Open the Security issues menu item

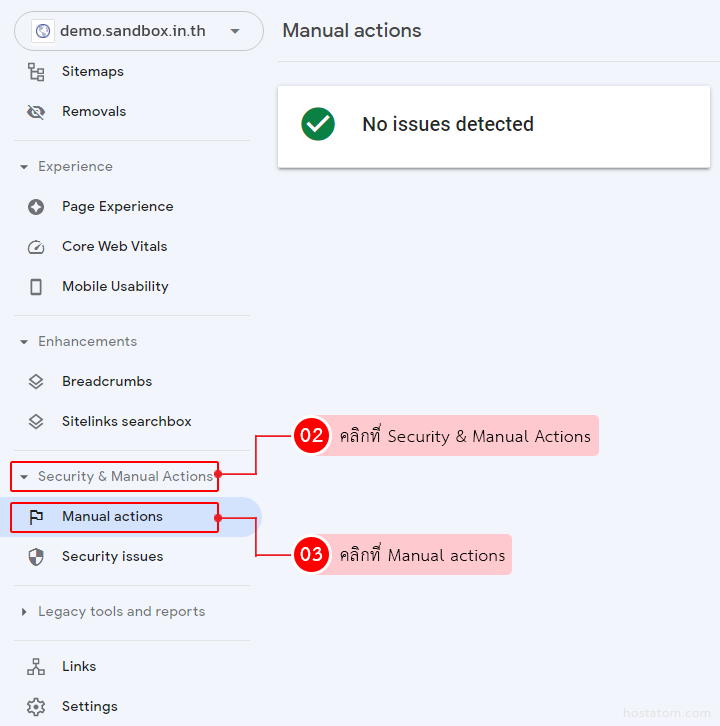coord(112,557)
